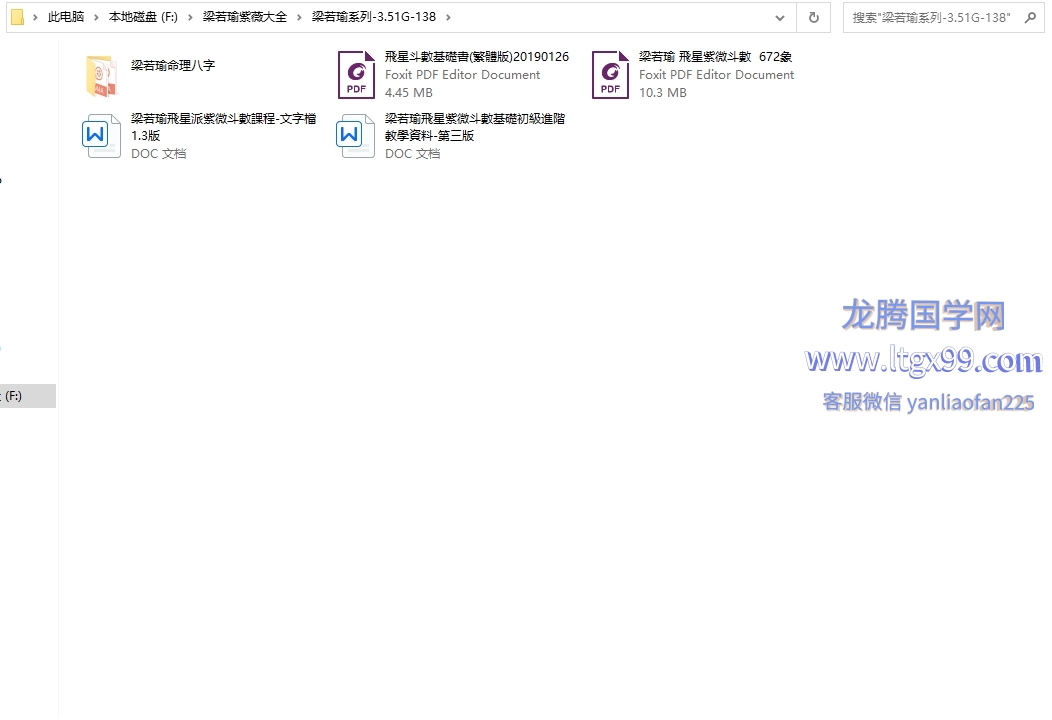Navigate to 此电脑 in breadcrumb
Viewport: 1052px width, 720px height.
coord(66,17)
